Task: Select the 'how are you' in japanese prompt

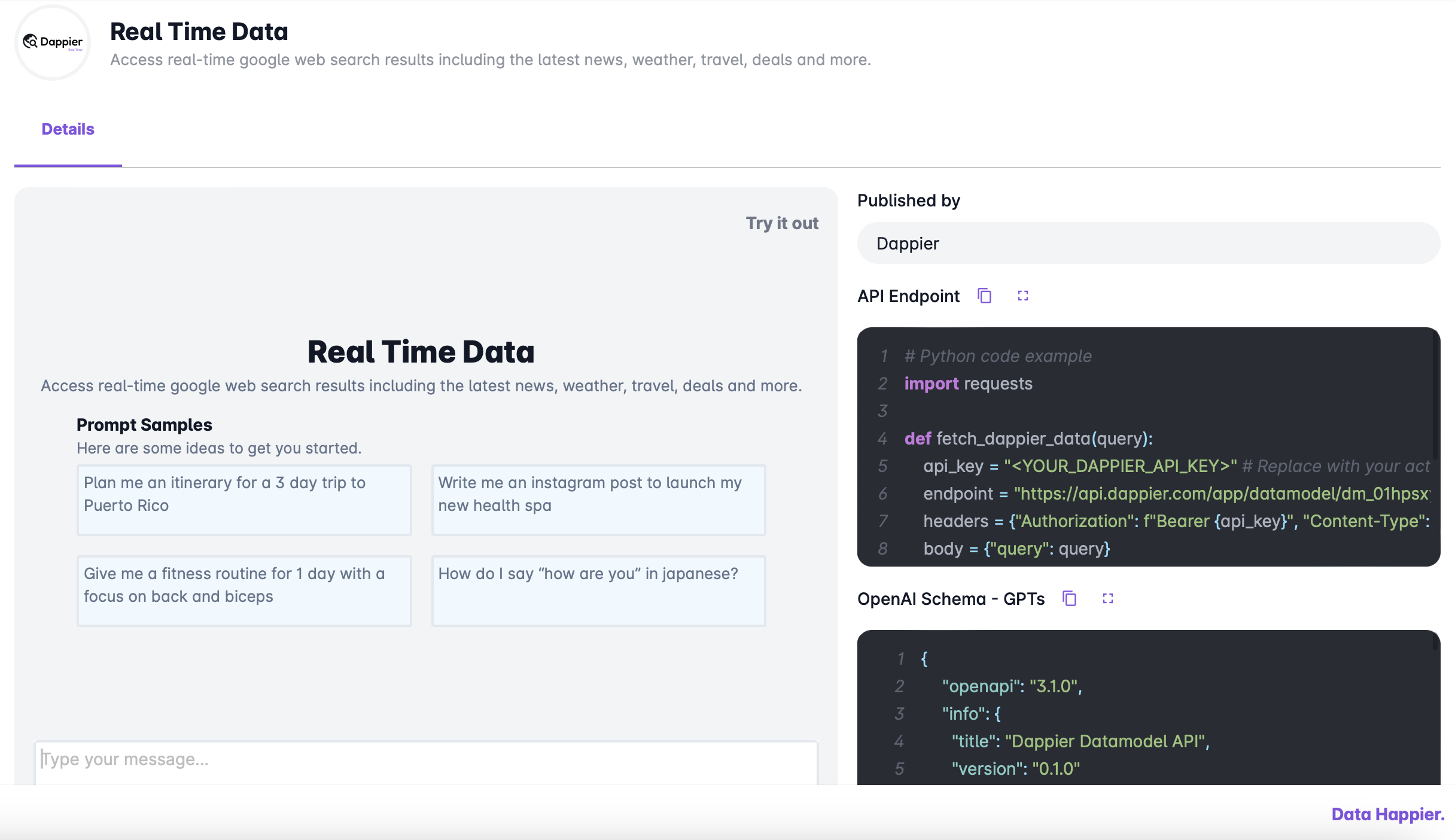Action: [x=598, y=591]
